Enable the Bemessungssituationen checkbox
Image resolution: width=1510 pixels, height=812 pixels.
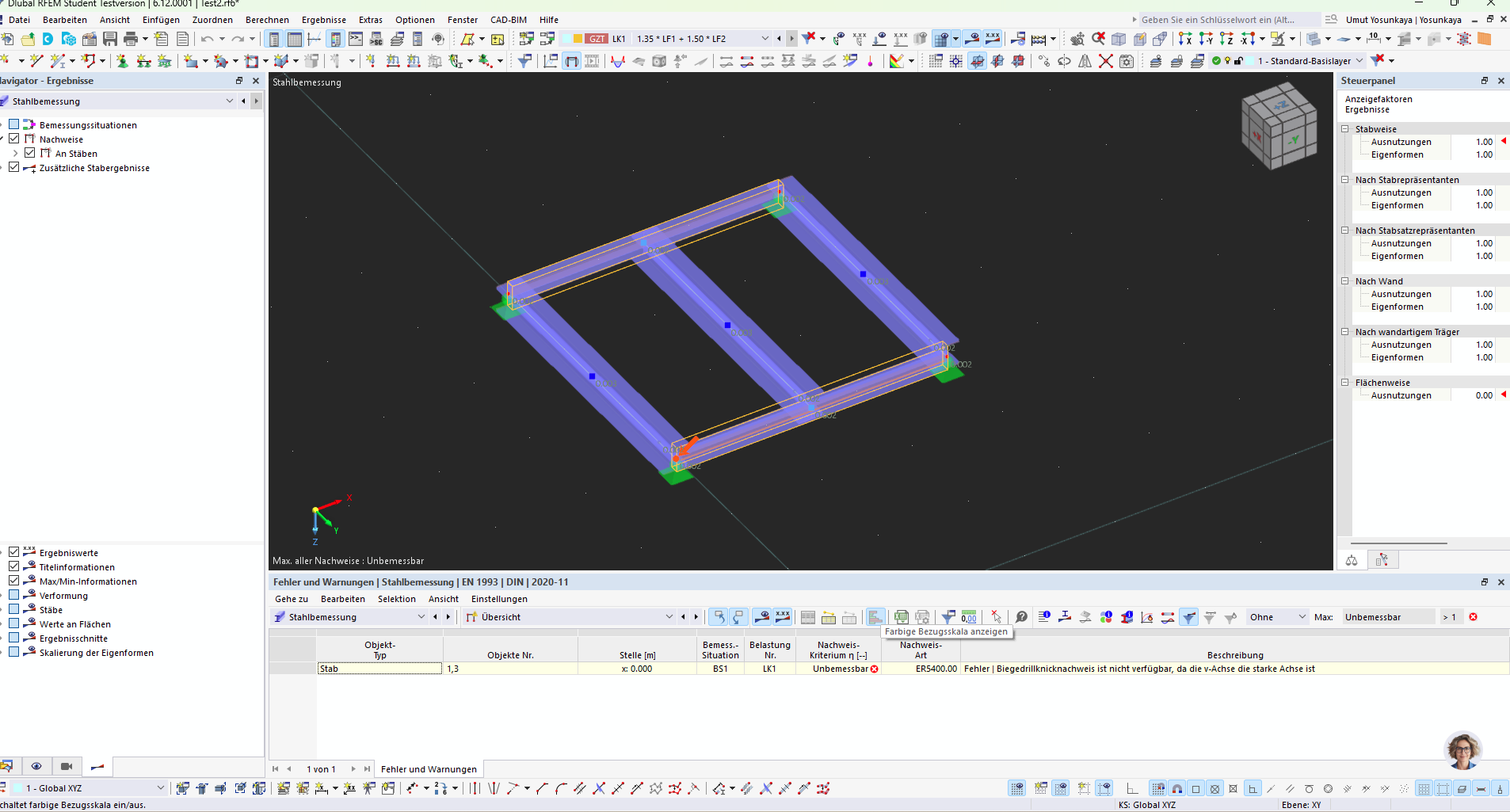click(13, 124)
